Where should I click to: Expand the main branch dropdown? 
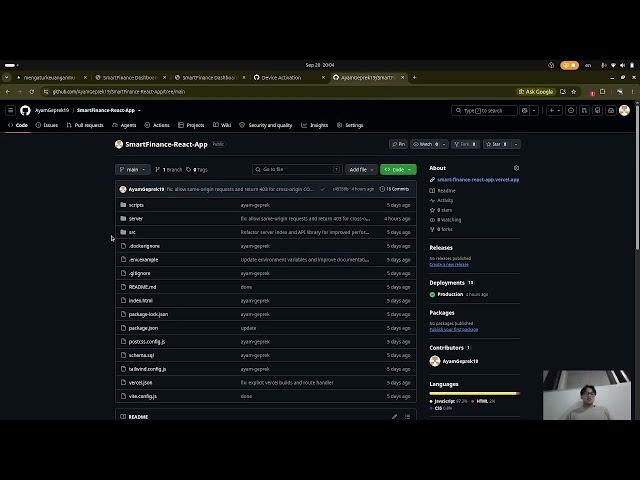point(133,169)
